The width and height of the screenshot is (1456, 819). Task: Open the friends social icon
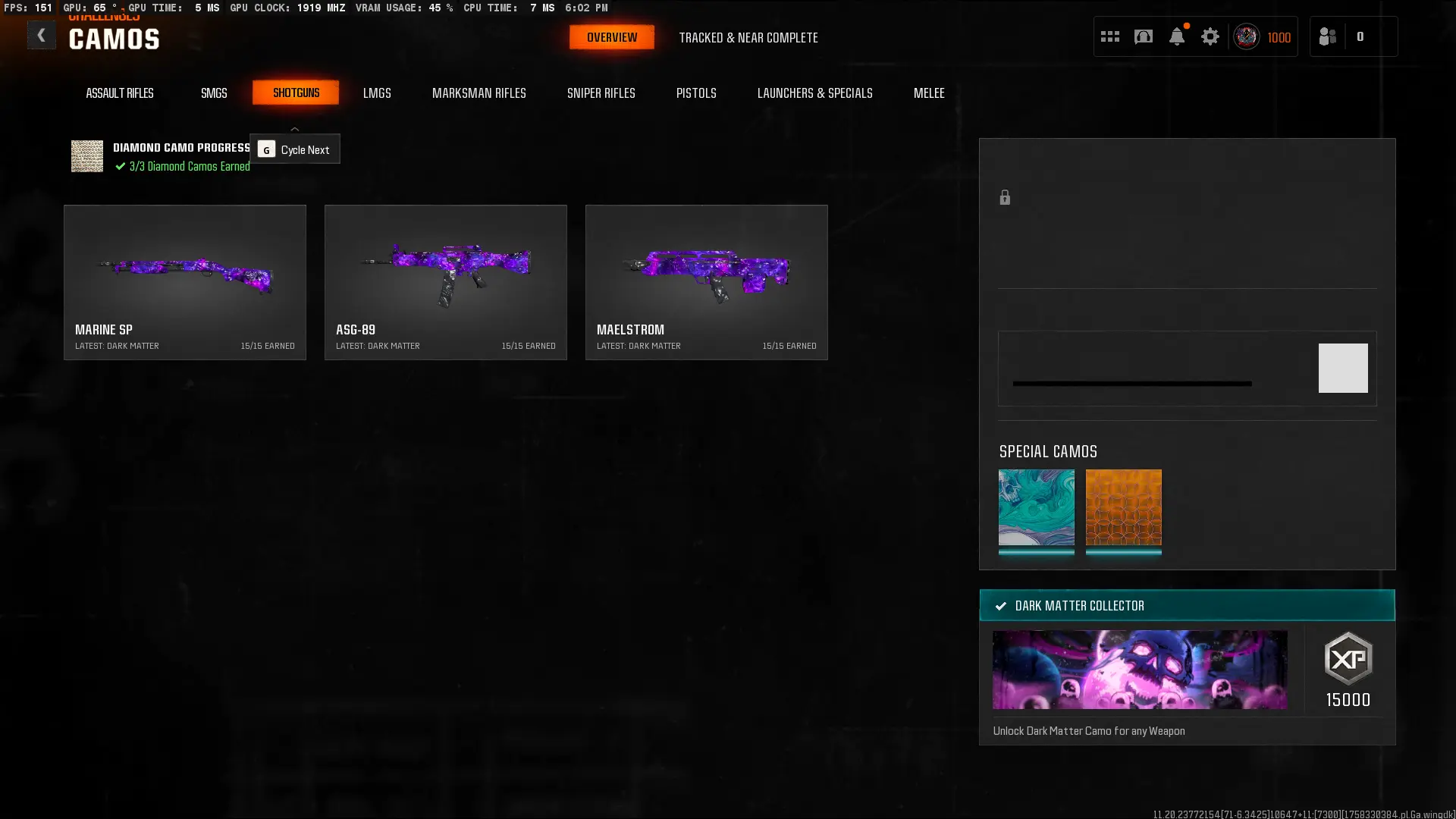[1327, 36]
